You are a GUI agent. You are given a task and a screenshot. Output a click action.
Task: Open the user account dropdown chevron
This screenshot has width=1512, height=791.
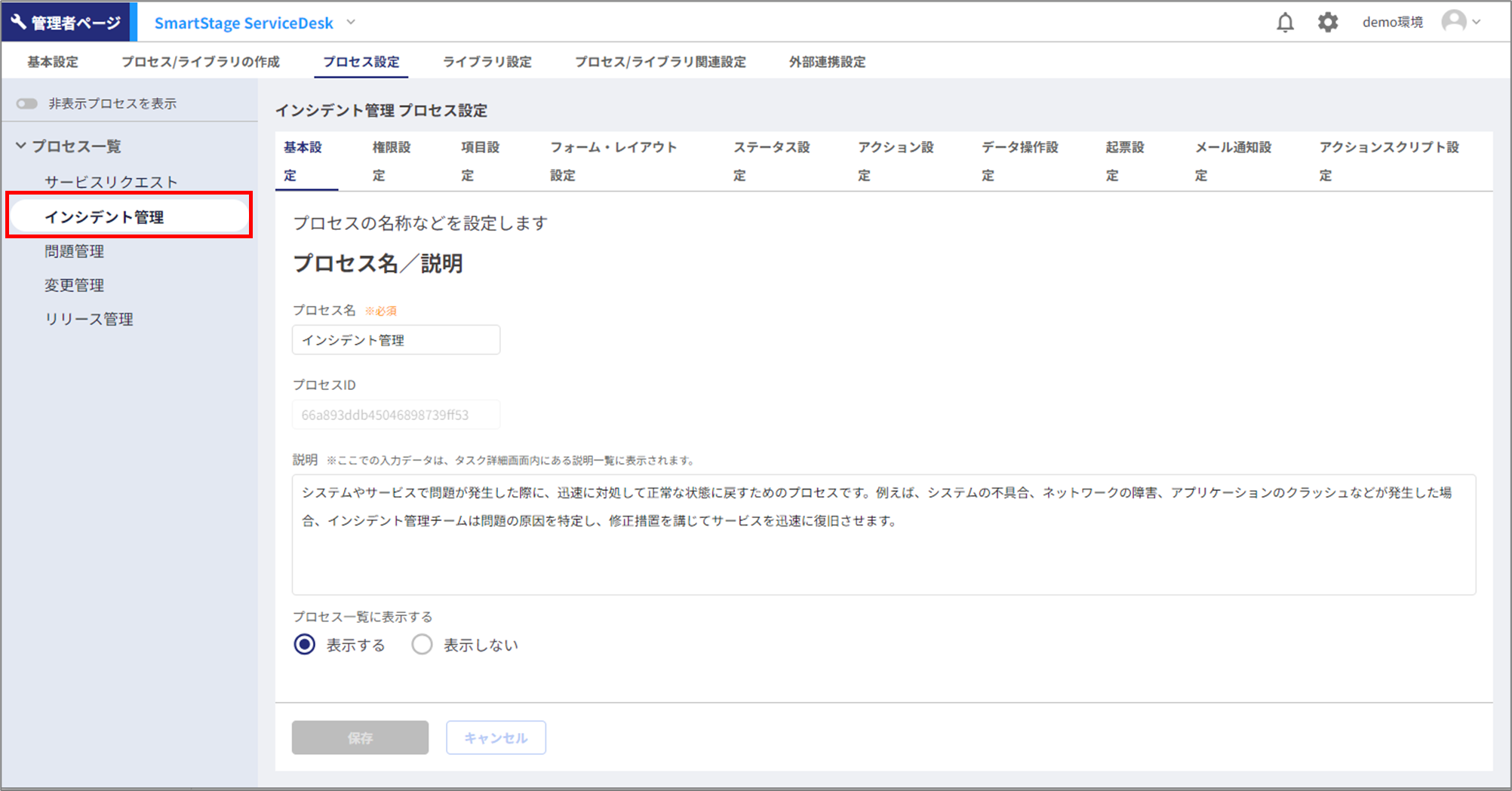[1477, 23]
